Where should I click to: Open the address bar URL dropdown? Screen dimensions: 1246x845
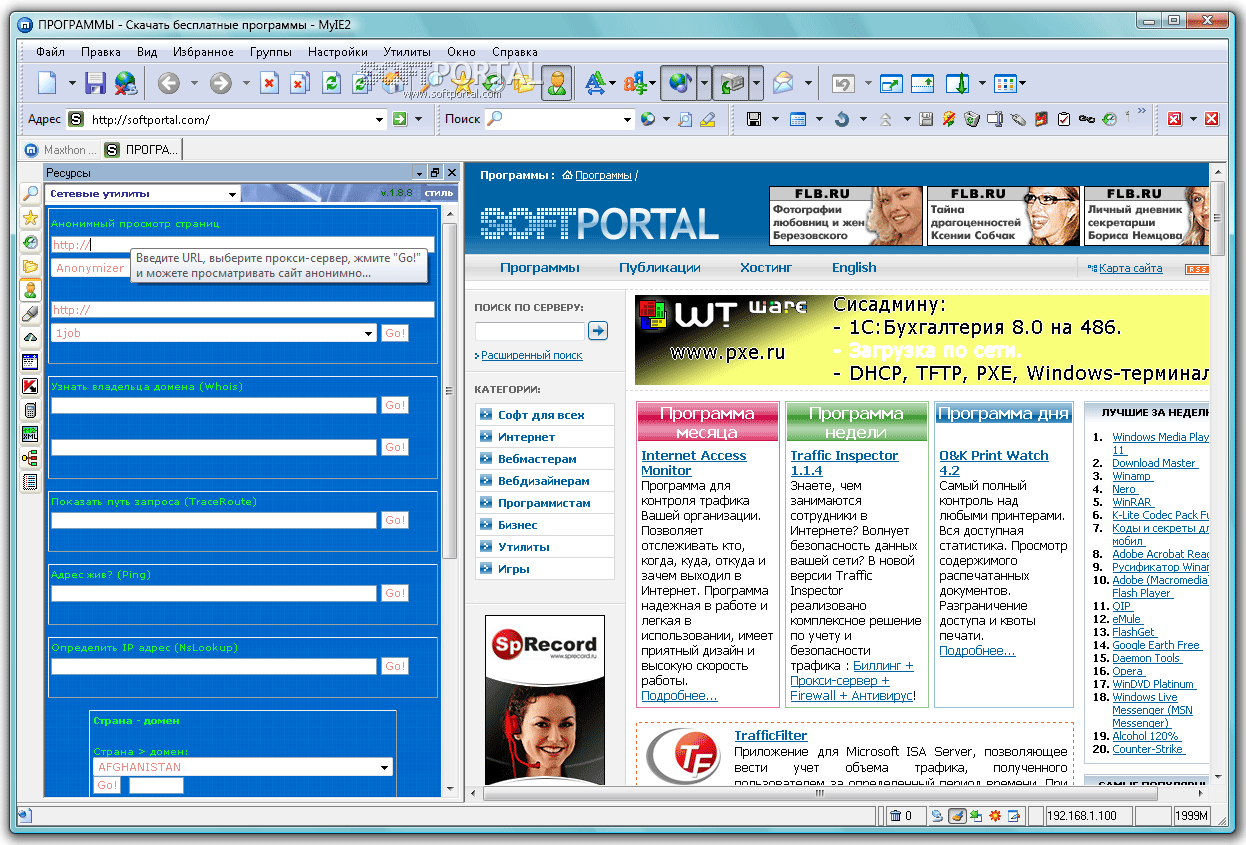coord(380,120)
